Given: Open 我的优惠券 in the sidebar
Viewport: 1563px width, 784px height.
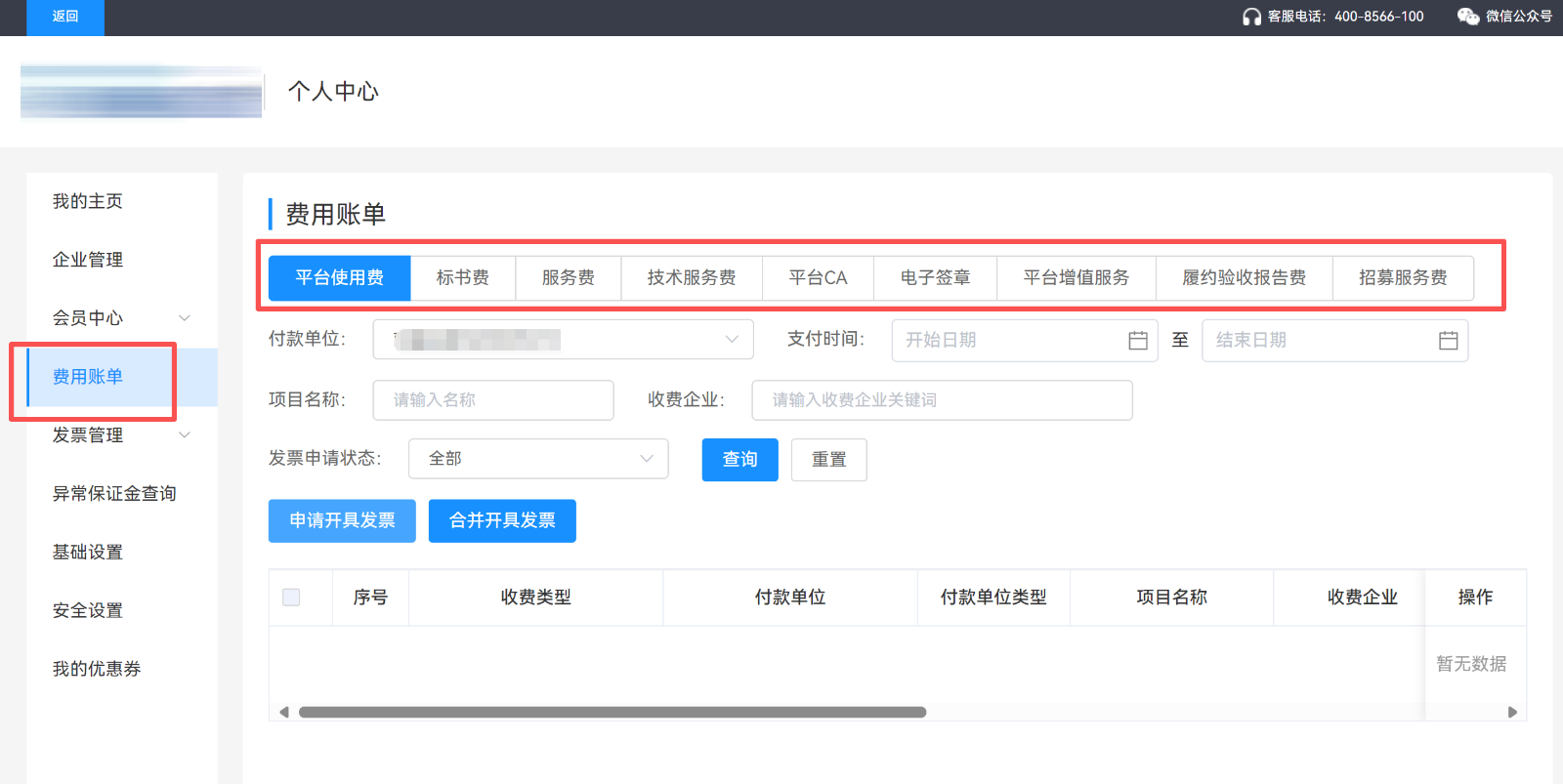Looking at the screenshot, I should [122, 669].
